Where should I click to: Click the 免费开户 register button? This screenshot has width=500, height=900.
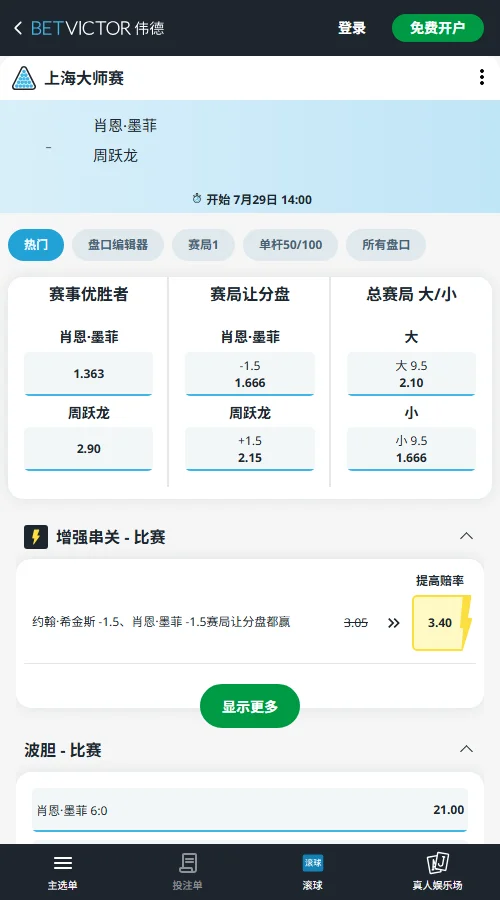tap(438, 28)
